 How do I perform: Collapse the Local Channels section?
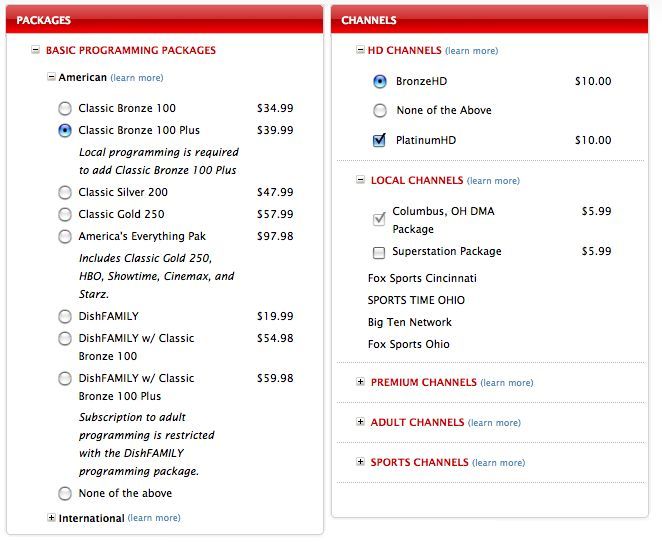tap(360, 180)
